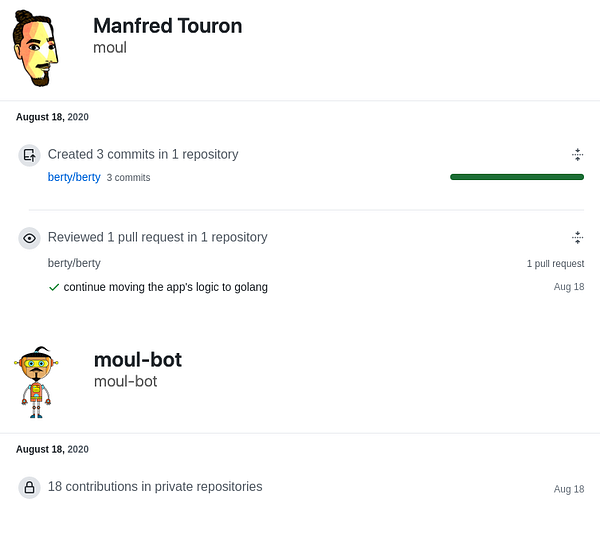This screenshot has height=534, width=600.
Task: Click the moul-bot username subtitle
Action: pyautogui.click(x=125, y=382)
